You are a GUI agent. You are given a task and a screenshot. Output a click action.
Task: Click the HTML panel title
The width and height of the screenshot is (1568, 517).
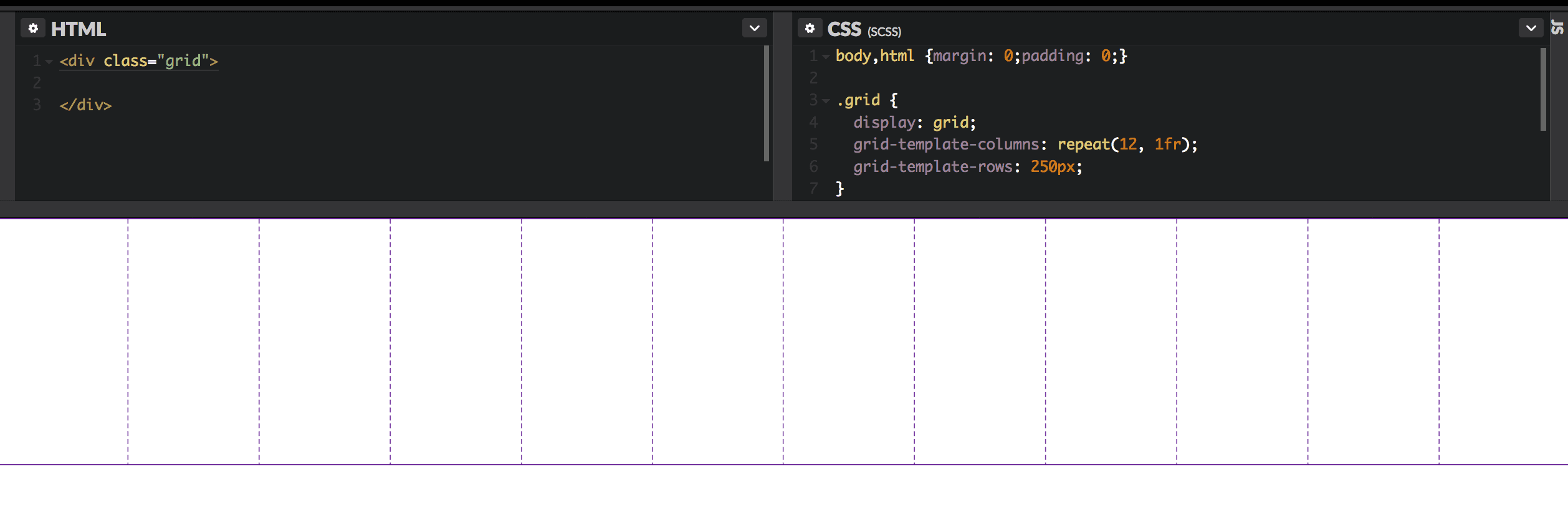[x=79, y=29]
